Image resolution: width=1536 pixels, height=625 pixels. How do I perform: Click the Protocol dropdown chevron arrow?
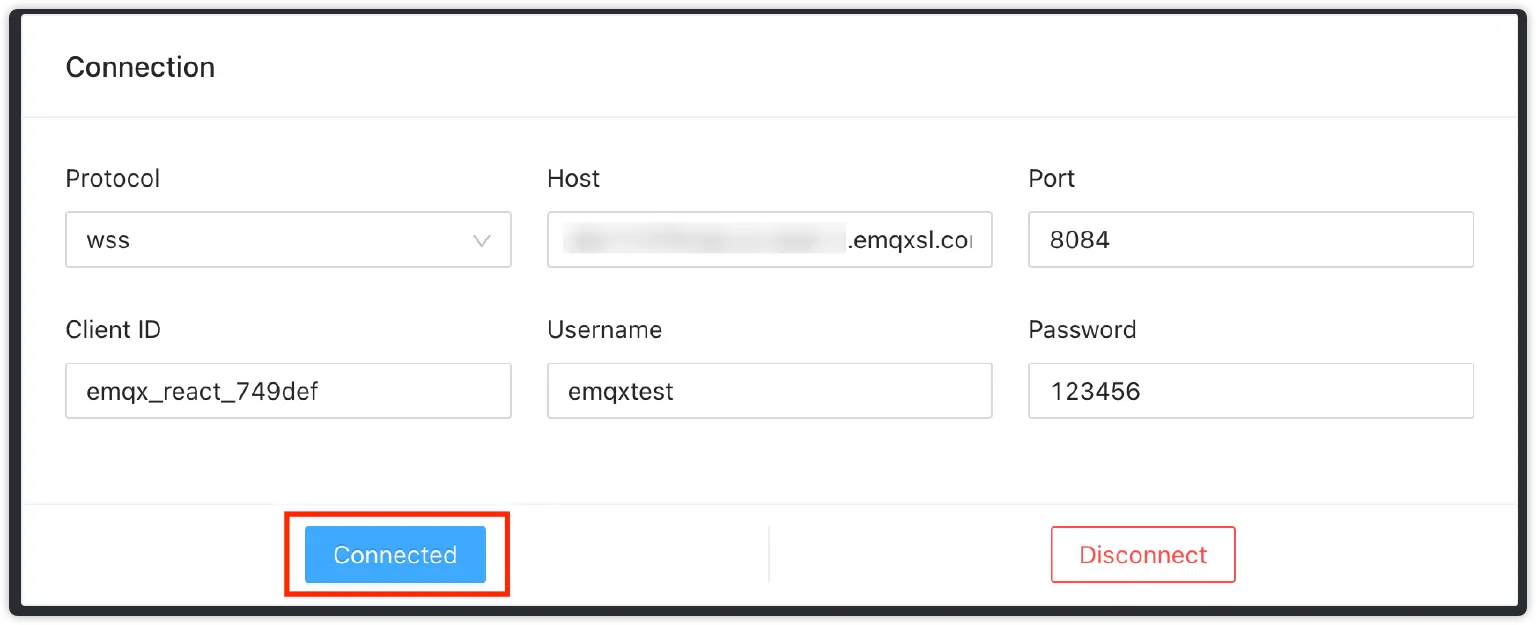pos(481,240)
